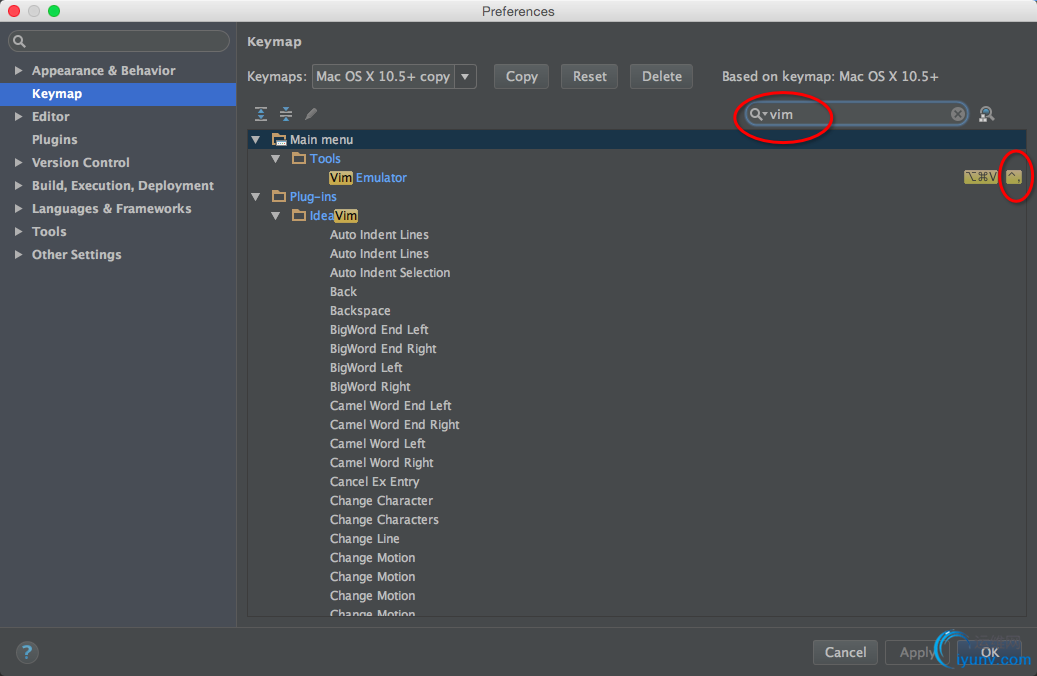Select Keymap in the settings sidebar

[118, 94]
